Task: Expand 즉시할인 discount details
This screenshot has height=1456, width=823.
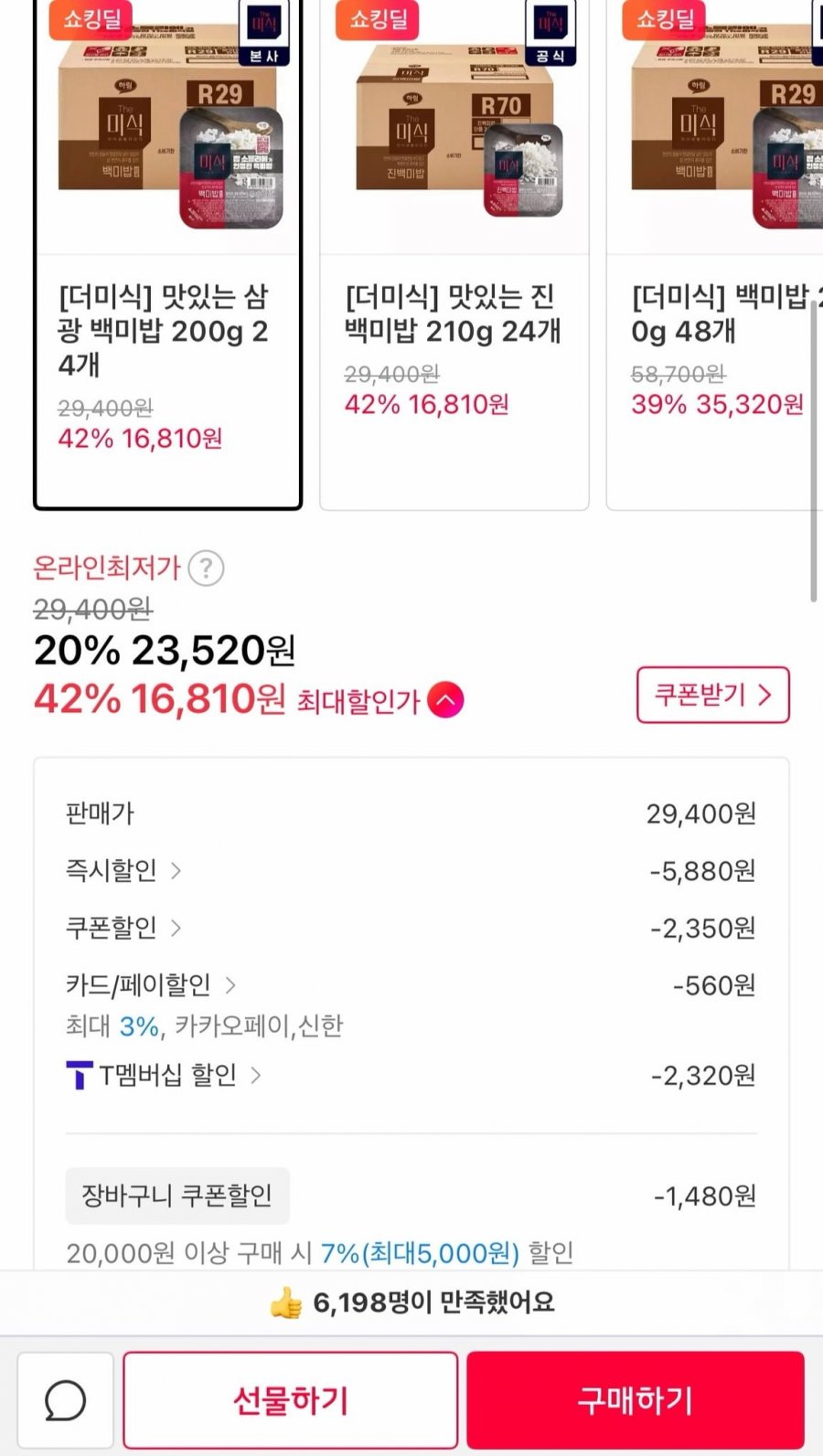Action: (x=123, y=870)
